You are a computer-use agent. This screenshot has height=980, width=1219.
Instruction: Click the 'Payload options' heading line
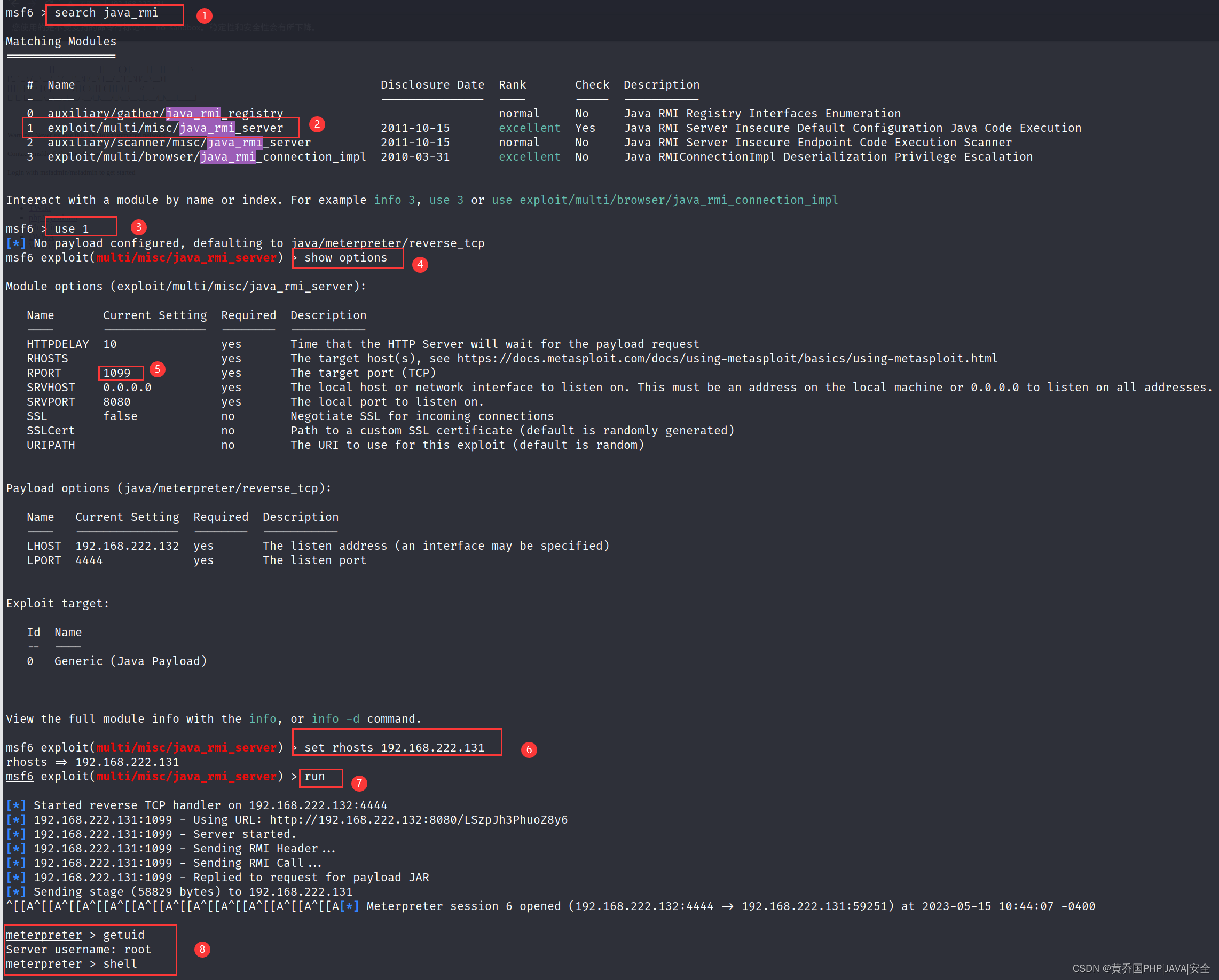coord(169,488)
